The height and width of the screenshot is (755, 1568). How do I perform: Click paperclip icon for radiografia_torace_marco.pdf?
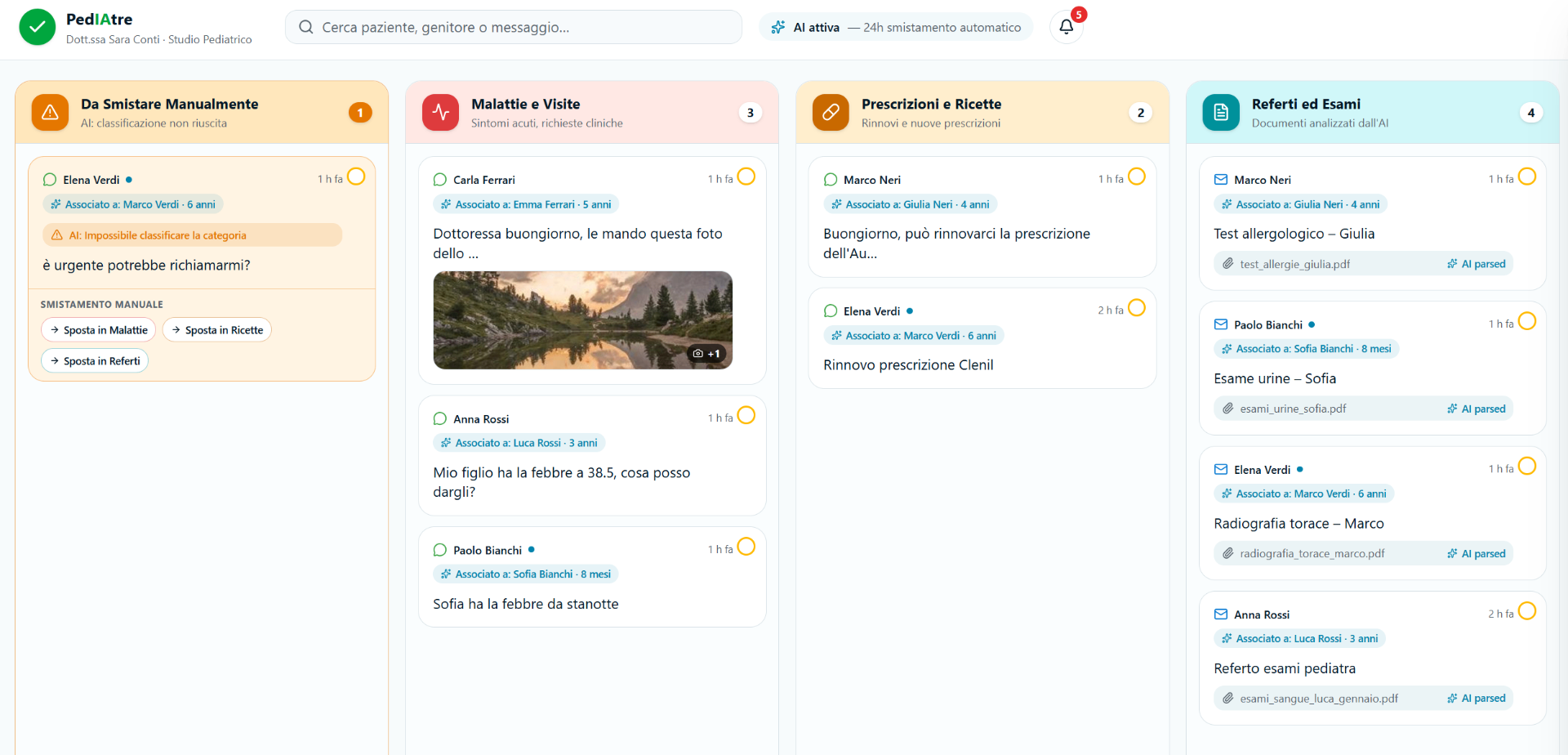tap(1227, 553)
